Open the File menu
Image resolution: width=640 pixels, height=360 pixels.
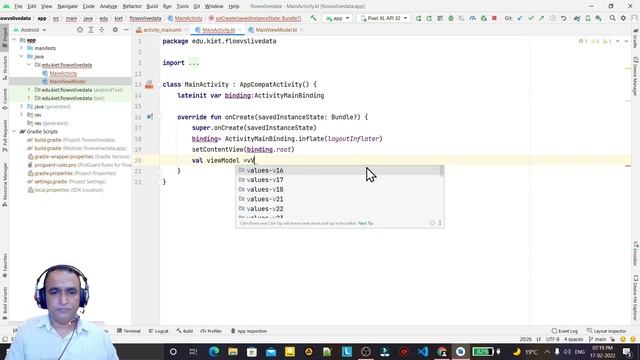click(18, 7)
